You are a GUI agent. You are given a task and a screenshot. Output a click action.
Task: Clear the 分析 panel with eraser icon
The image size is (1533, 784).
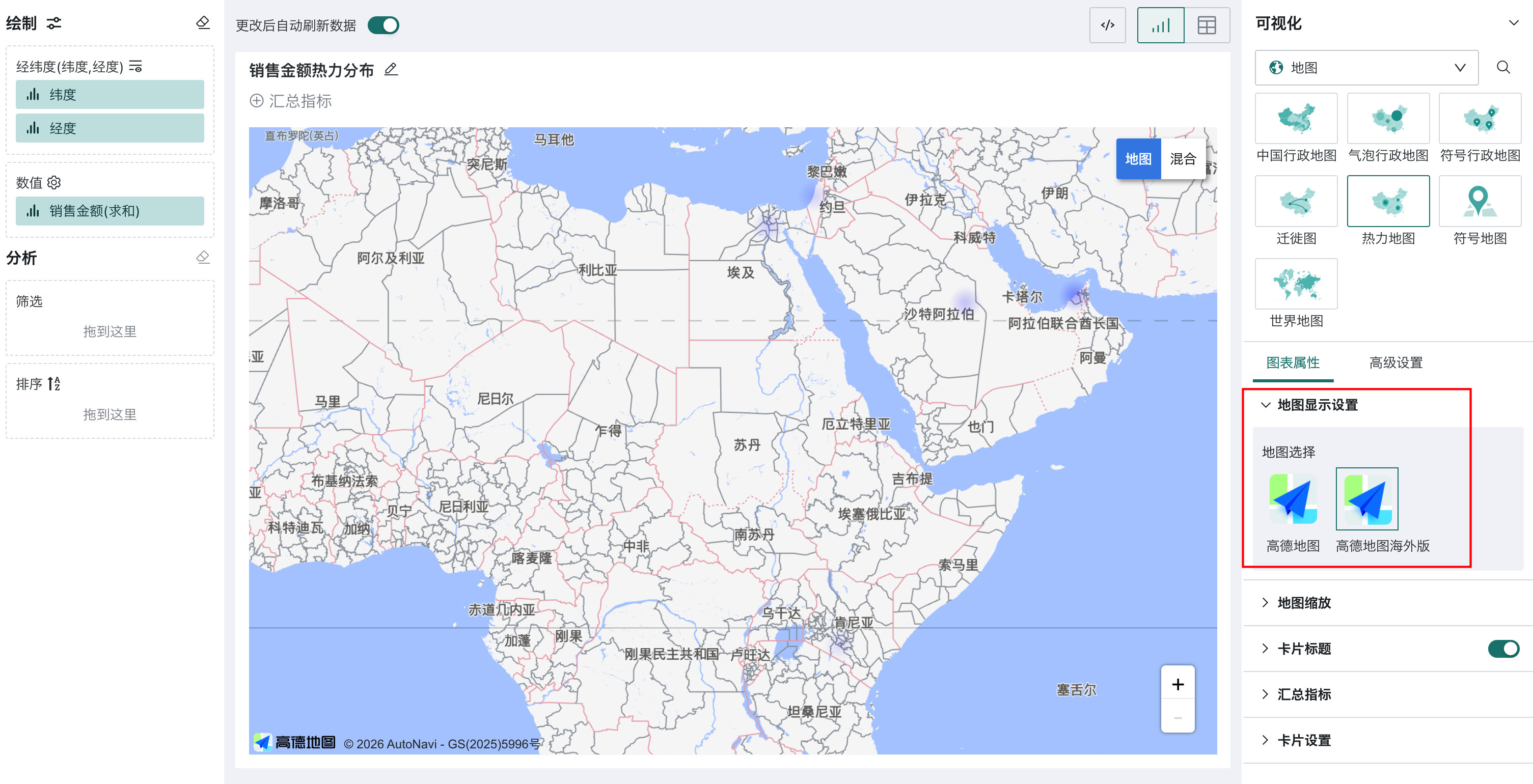pos(202,257)
